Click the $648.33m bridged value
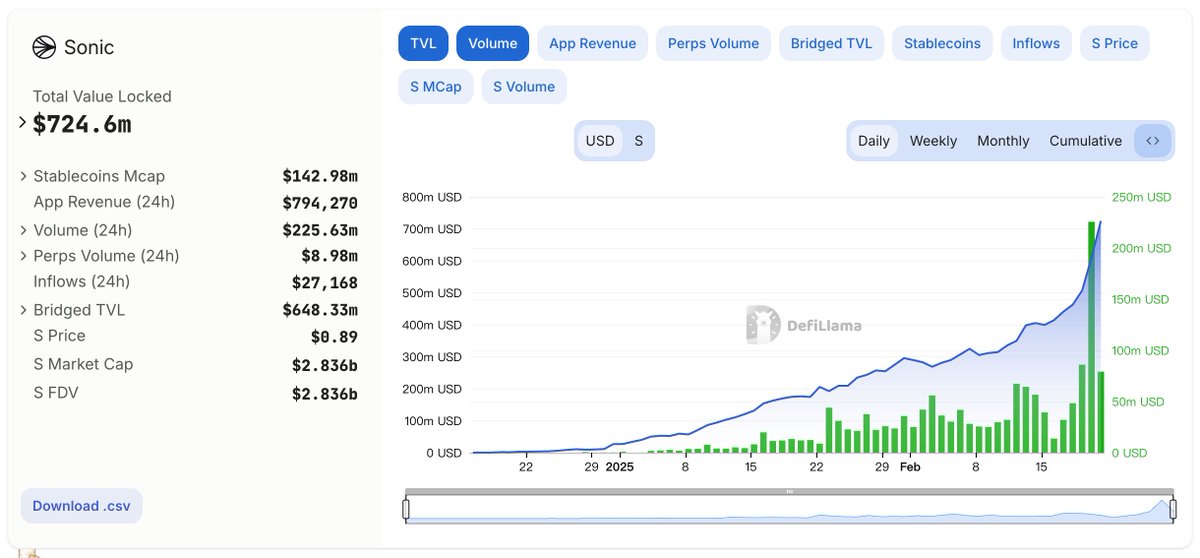This screenshot has height=558, width=1200. click(320, 310)
